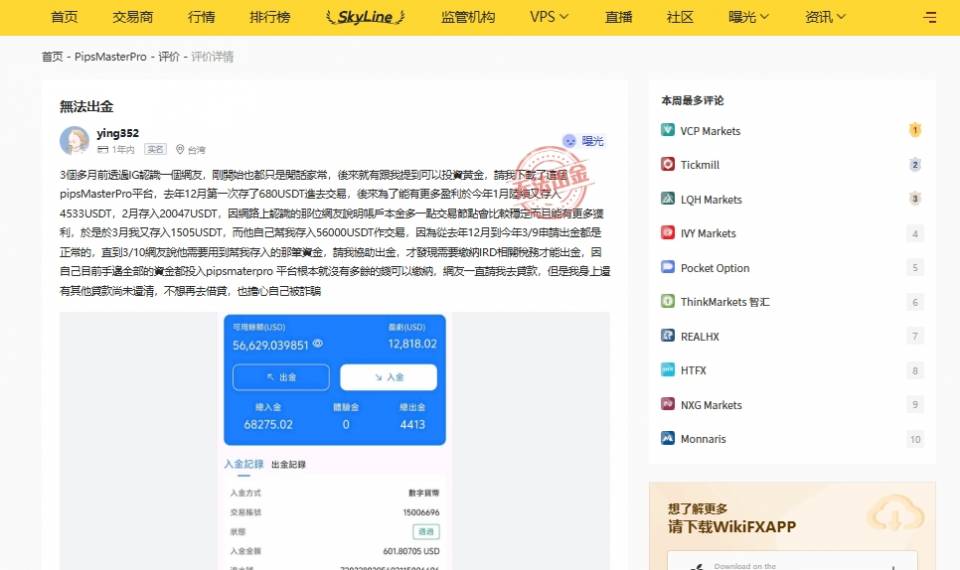Expand the 资讯 dropdown menu
The width and height of the screenshot is (960, 570).
[x=825, y=17]
